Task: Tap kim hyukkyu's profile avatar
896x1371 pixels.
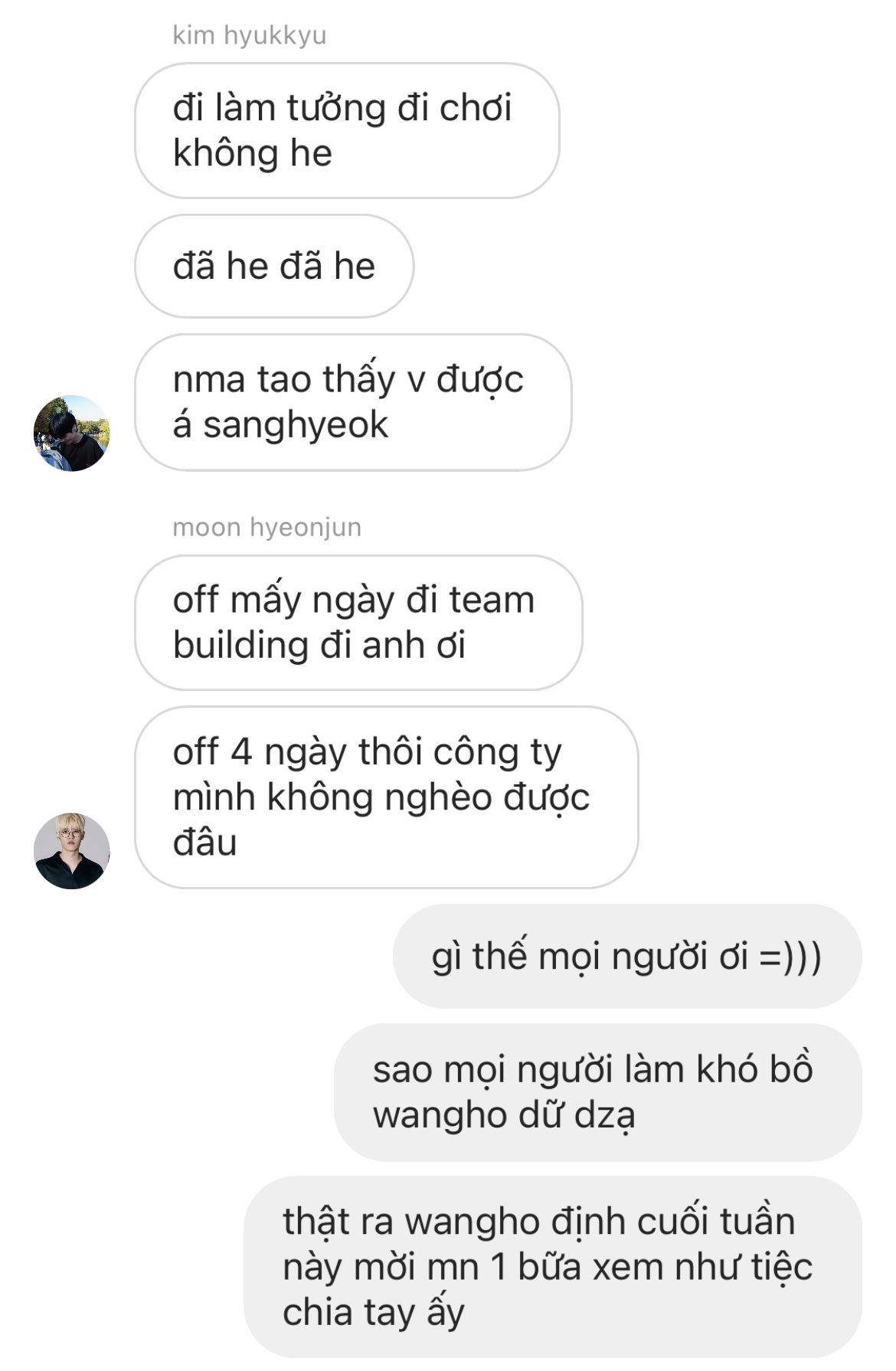Action: (71, 434)
